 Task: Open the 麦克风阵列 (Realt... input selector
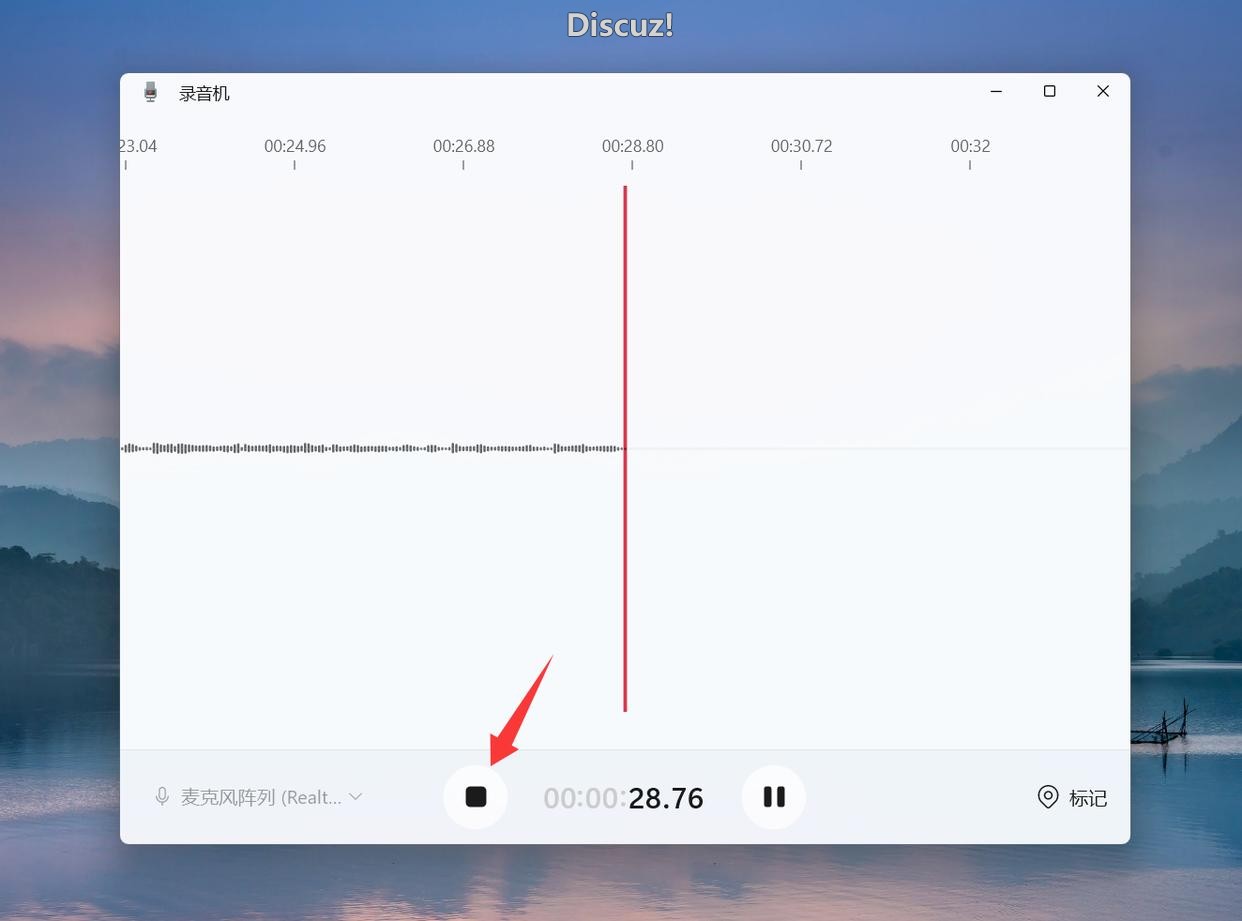coord(260,797)
